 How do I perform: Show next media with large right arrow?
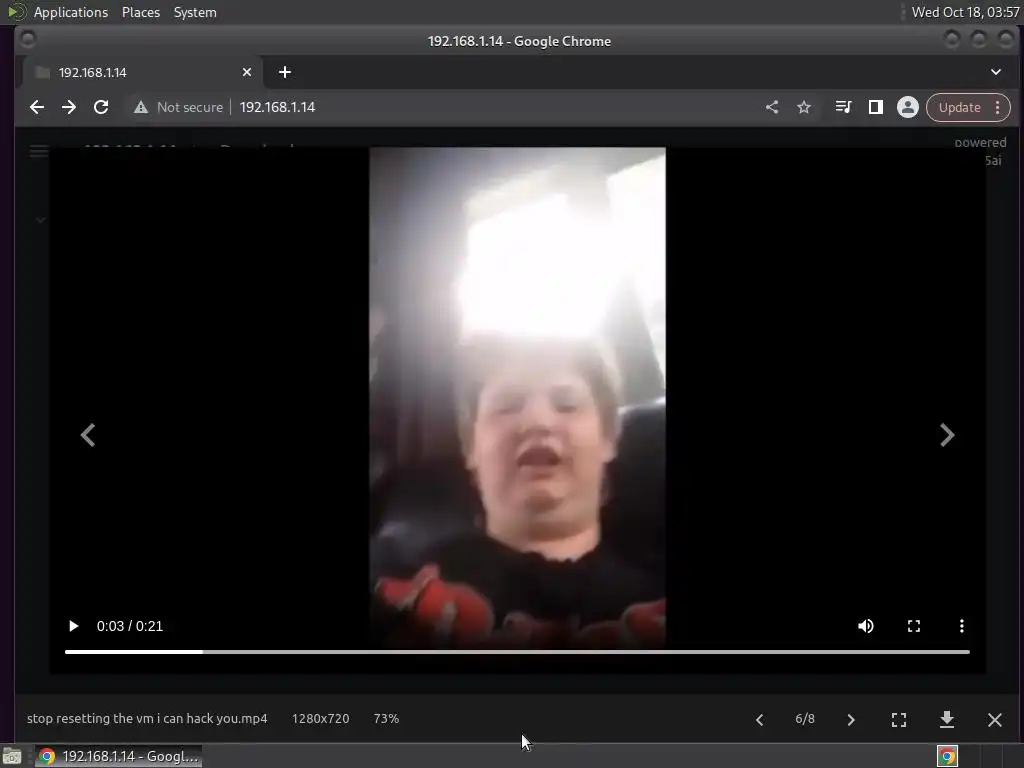947,435
